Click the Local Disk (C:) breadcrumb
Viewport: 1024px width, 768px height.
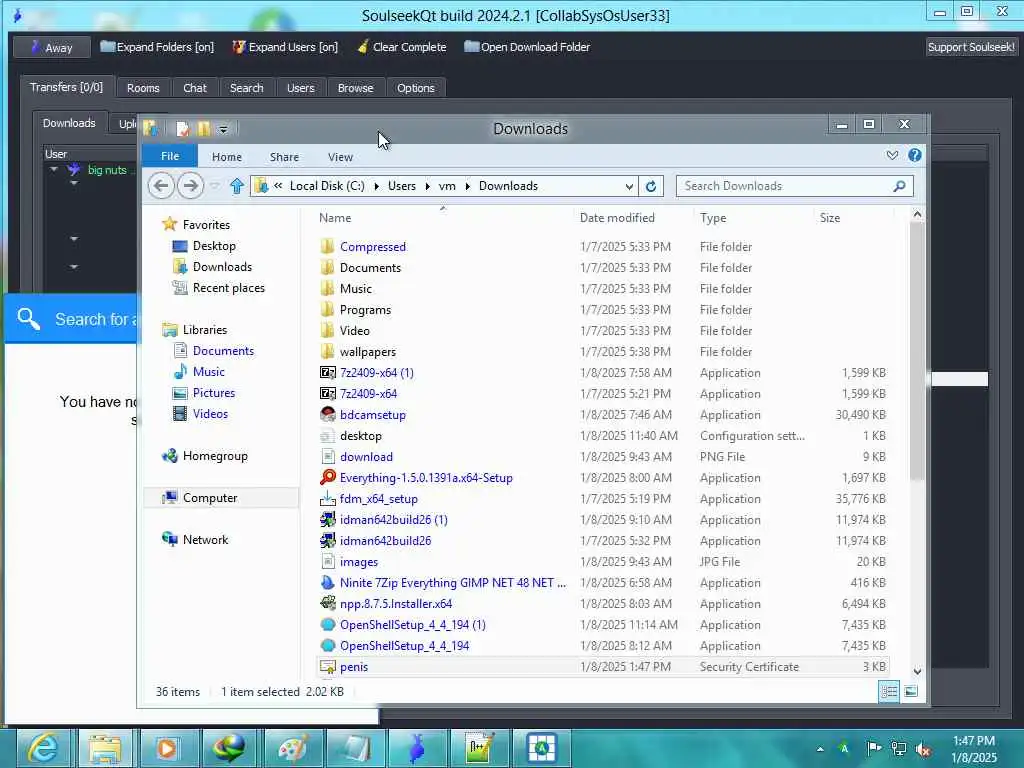327,186
